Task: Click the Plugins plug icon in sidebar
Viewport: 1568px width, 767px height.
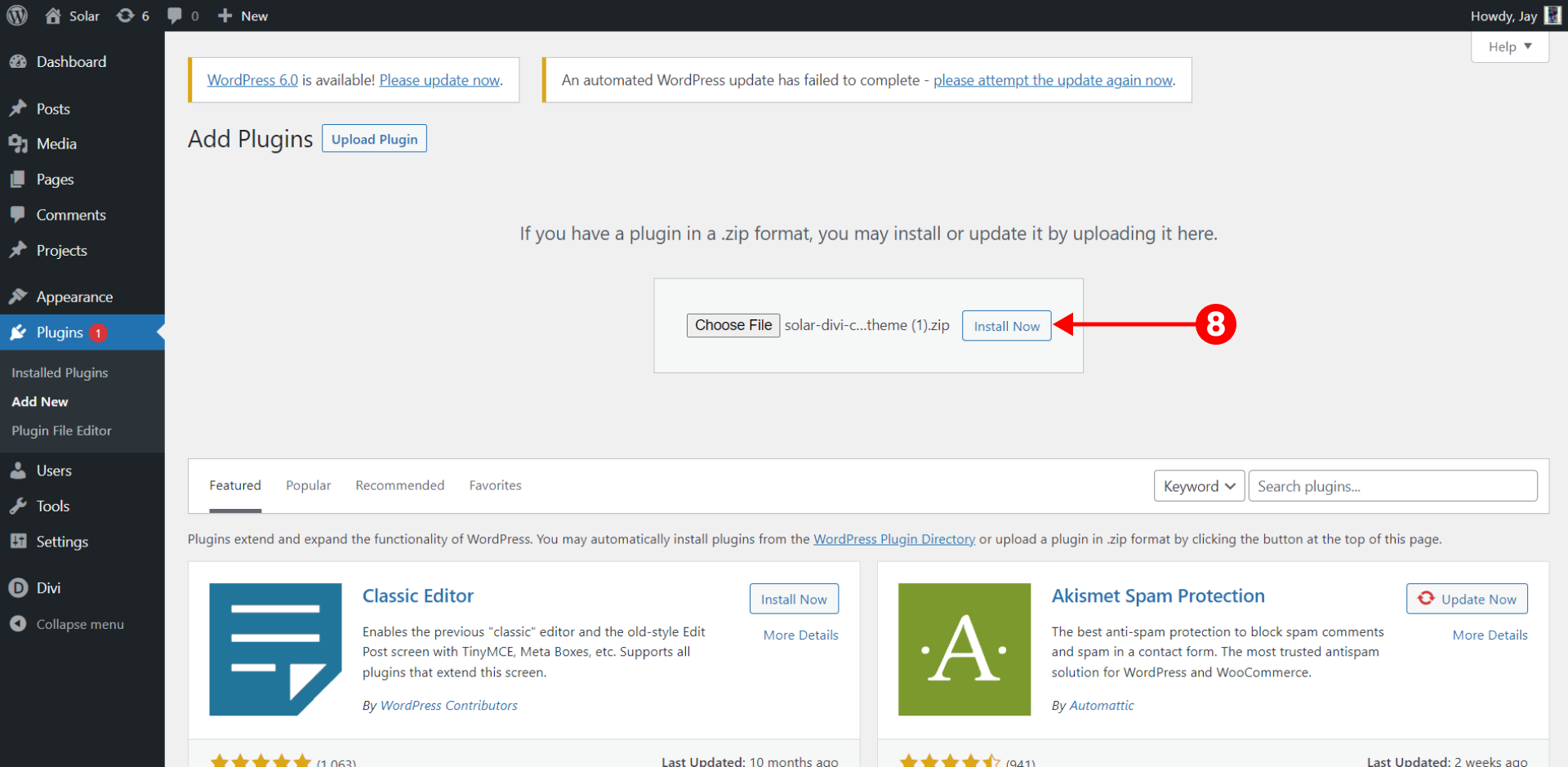Action: 18,332
